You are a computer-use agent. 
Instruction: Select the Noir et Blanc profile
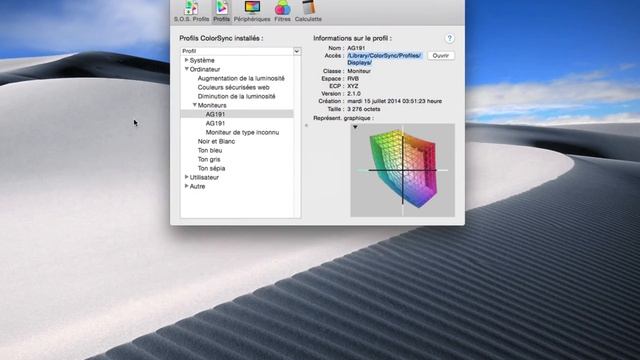216,141
